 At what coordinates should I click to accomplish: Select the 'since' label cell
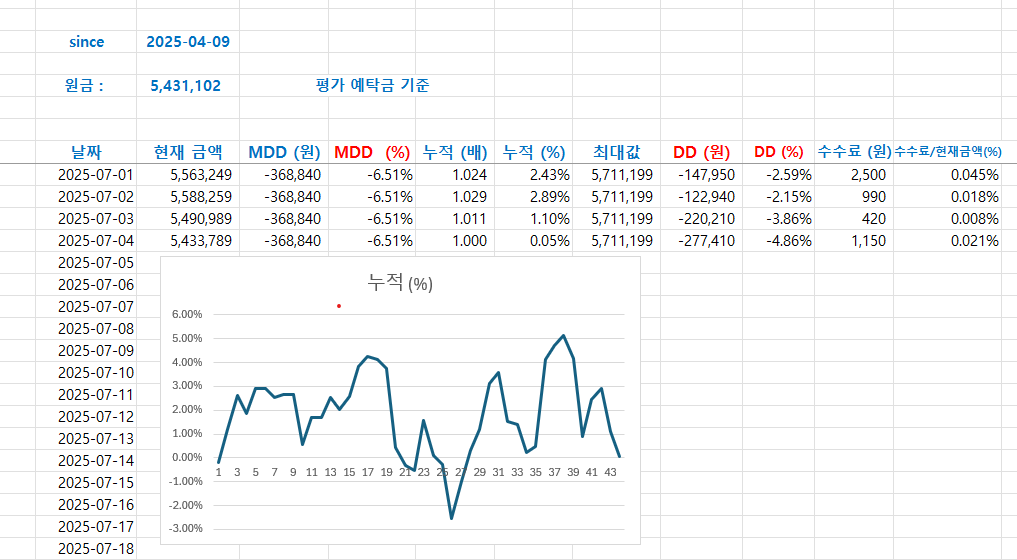pyautogui.click(x=86, y=42)
